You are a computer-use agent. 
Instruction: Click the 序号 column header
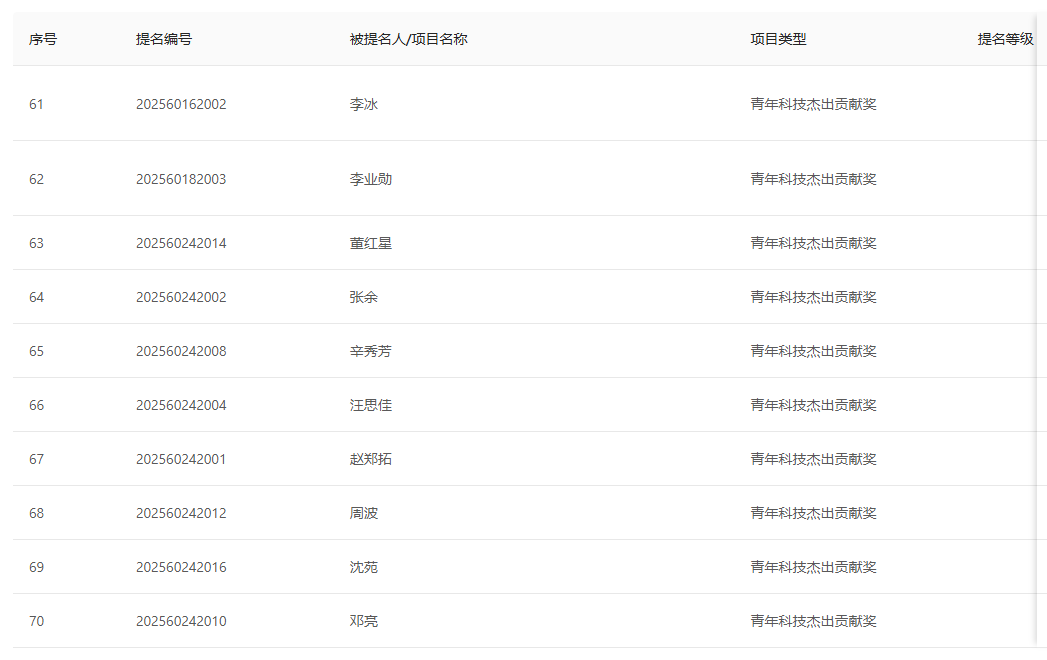(x=43, y=39)
